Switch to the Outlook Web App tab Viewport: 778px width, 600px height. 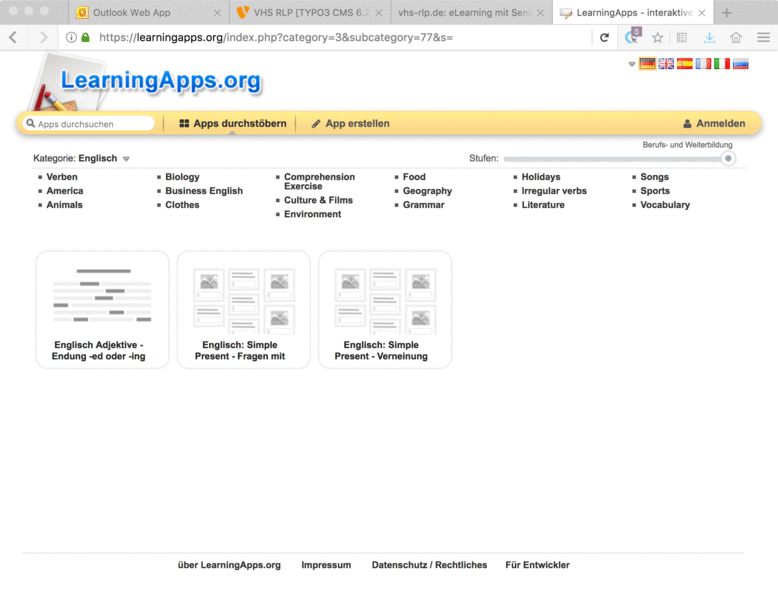click(x=149, y=13)
